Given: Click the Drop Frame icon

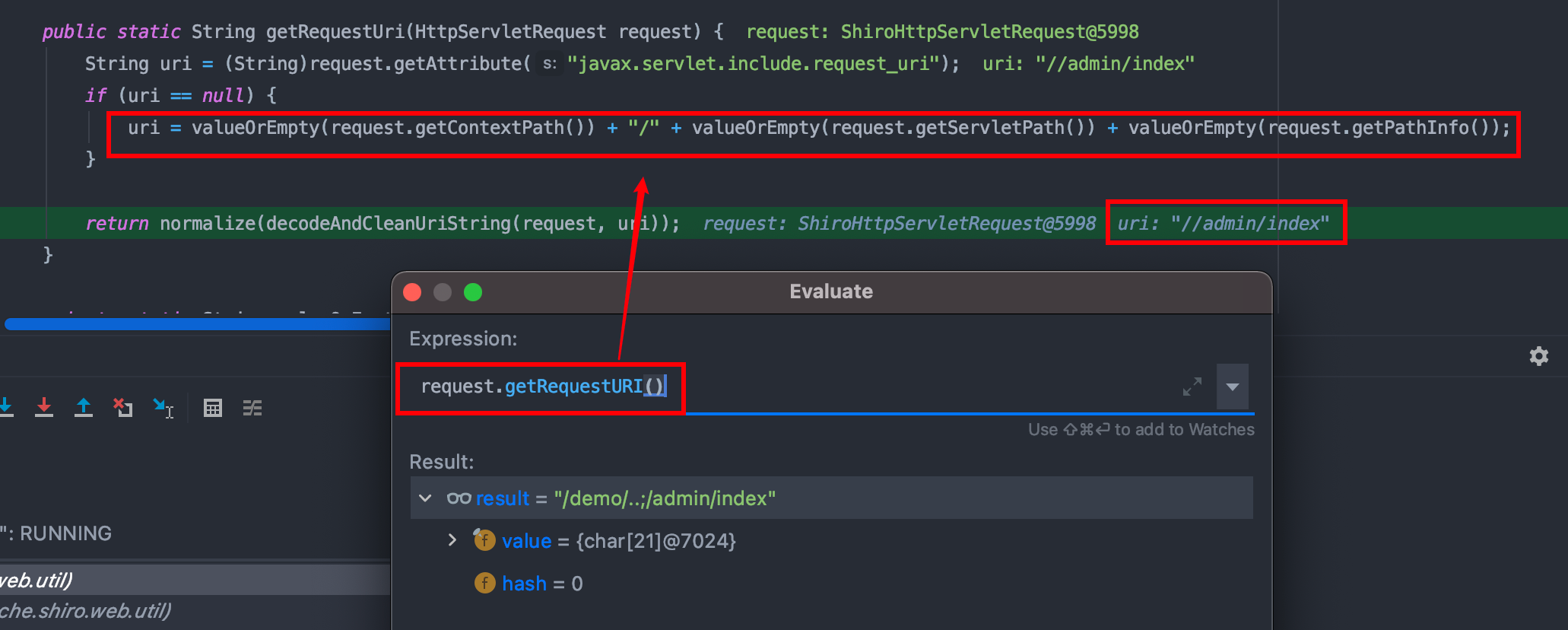Looking at the screenshot, I should 123,408.
